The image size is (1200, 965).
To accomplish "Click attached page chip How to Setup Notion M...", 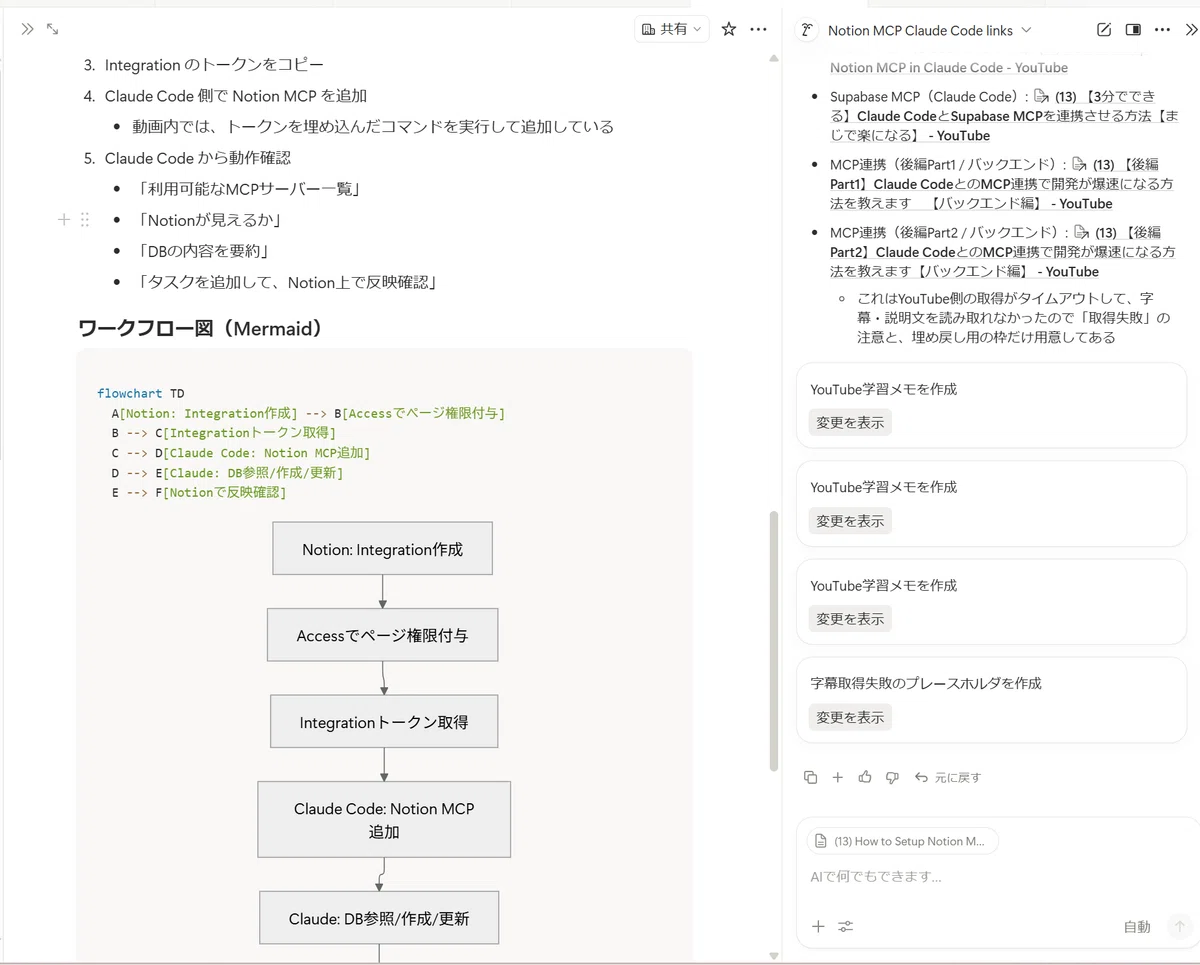I will point(903,841).
